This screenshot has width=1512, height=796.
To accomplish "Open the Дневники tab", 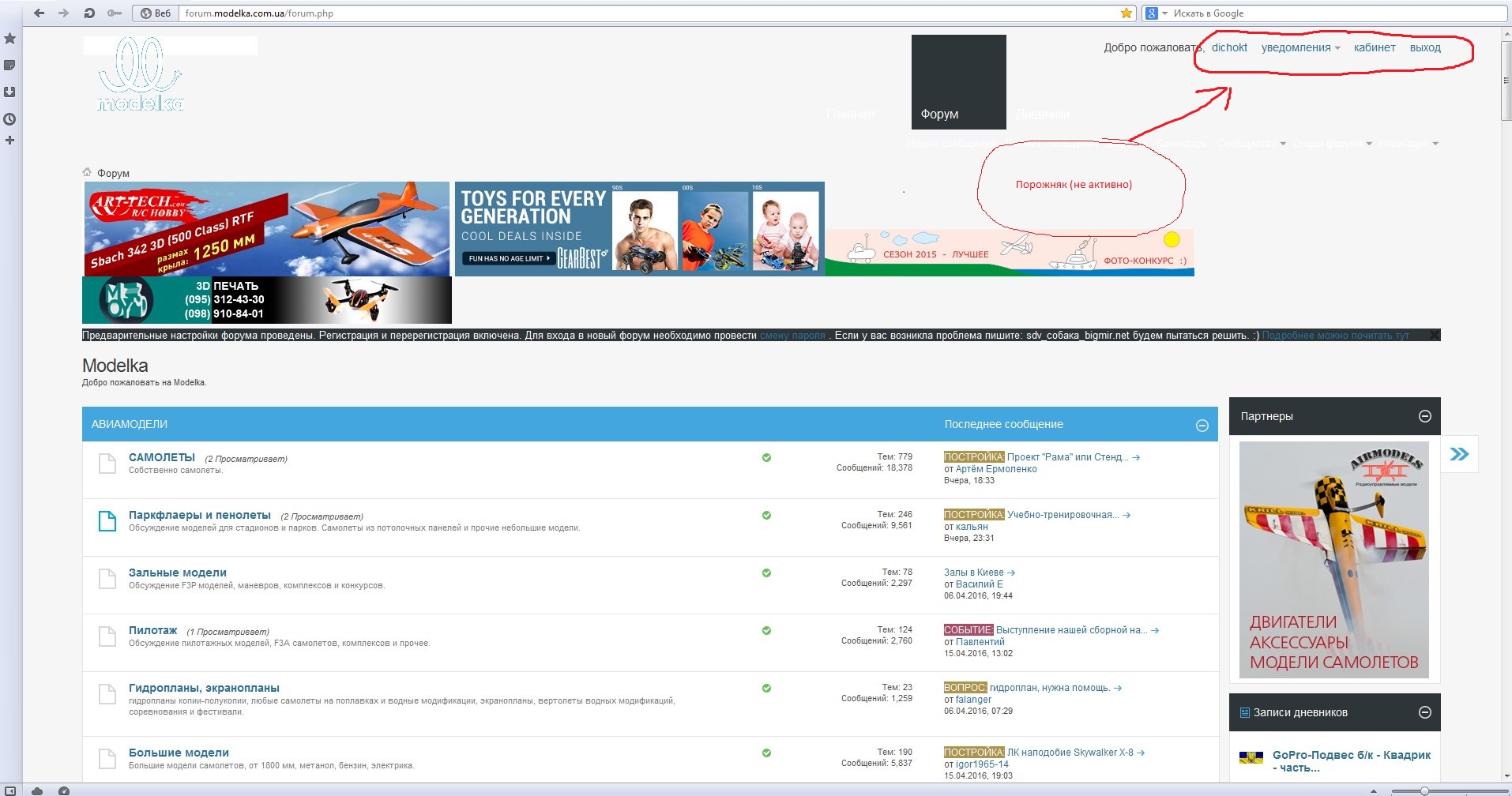I will 1043,114.
